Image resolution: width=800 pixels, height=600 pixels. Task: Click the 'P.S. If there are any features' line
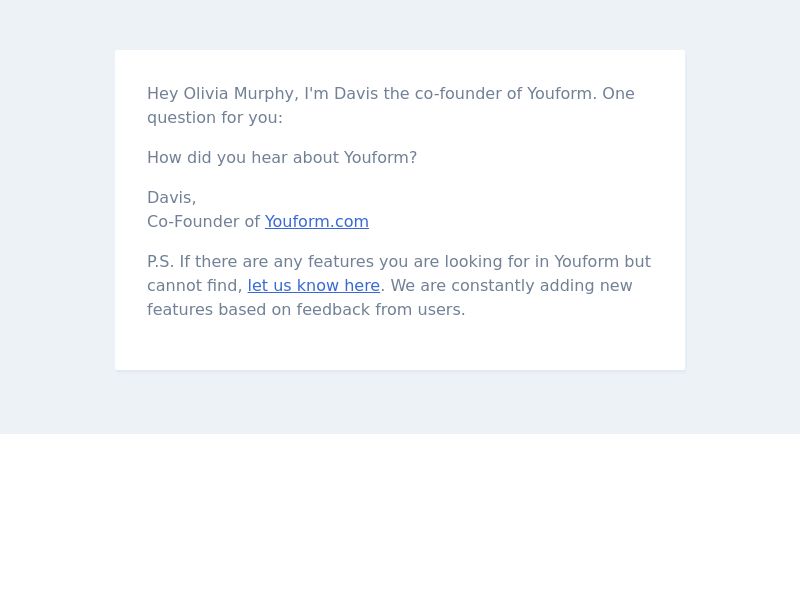(x=399, y=262)
